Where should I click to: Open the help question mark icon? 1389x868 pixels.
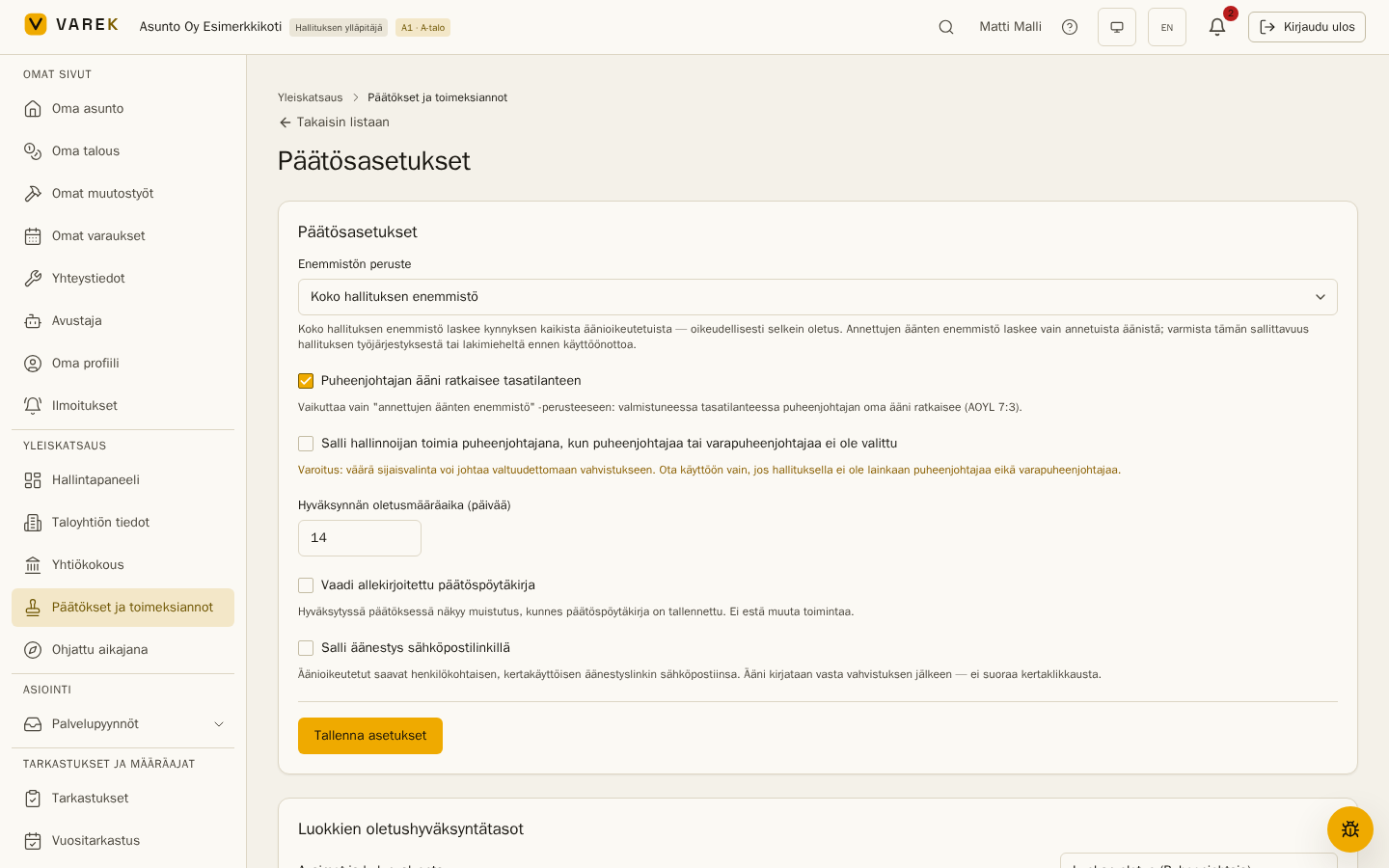coord(1070,27)
